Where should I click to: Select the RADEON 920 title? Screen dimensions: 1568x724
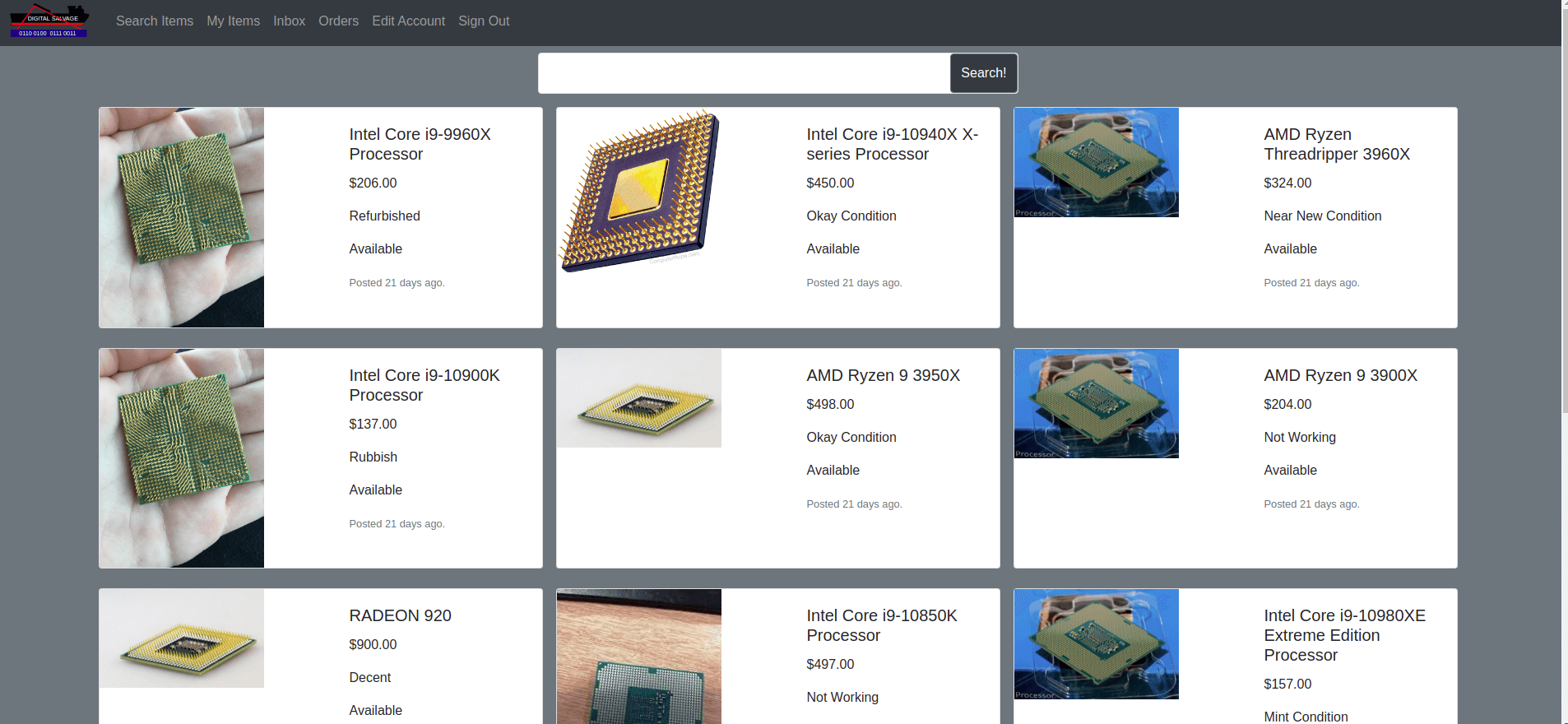[401, 615]
